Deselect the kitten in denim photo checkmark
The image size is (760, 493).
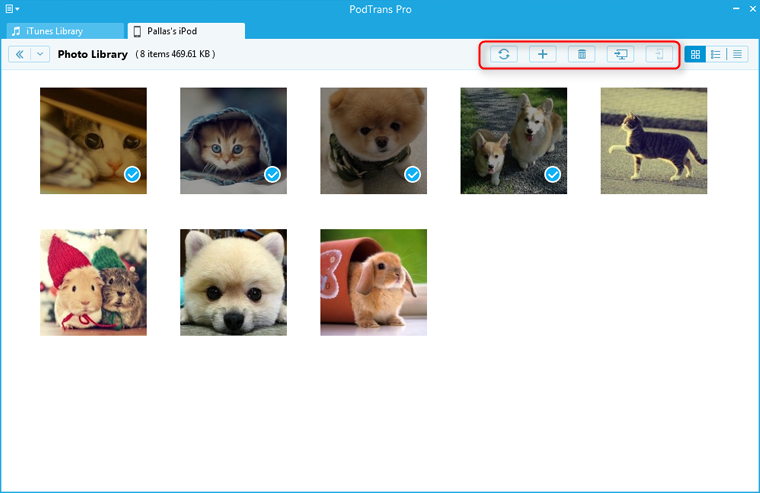pos(273,175)
